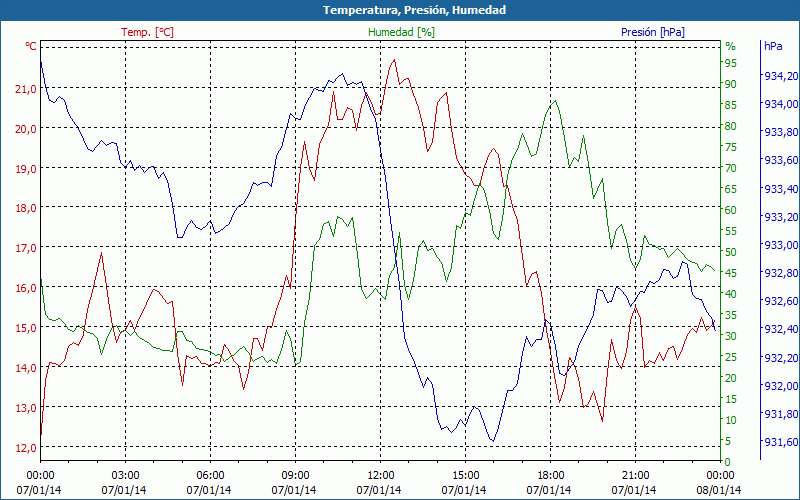
Task: Click temperature axis value '20,0'
Action: click(x=28, y=129)
